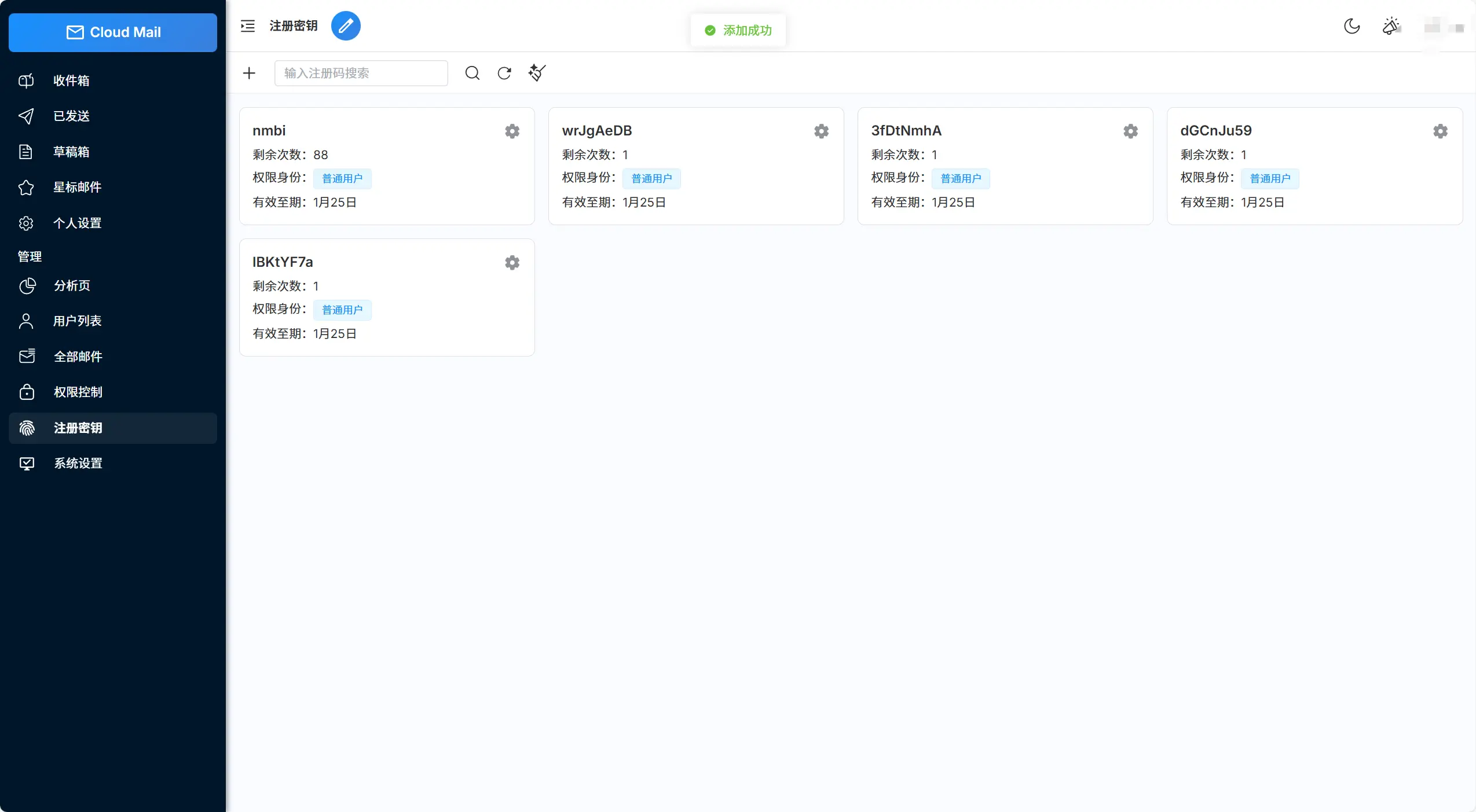The height and width of the screenshot is (812, 1476).
Task: Open the 分析页 analytics page
Action: tap(113, 285)
